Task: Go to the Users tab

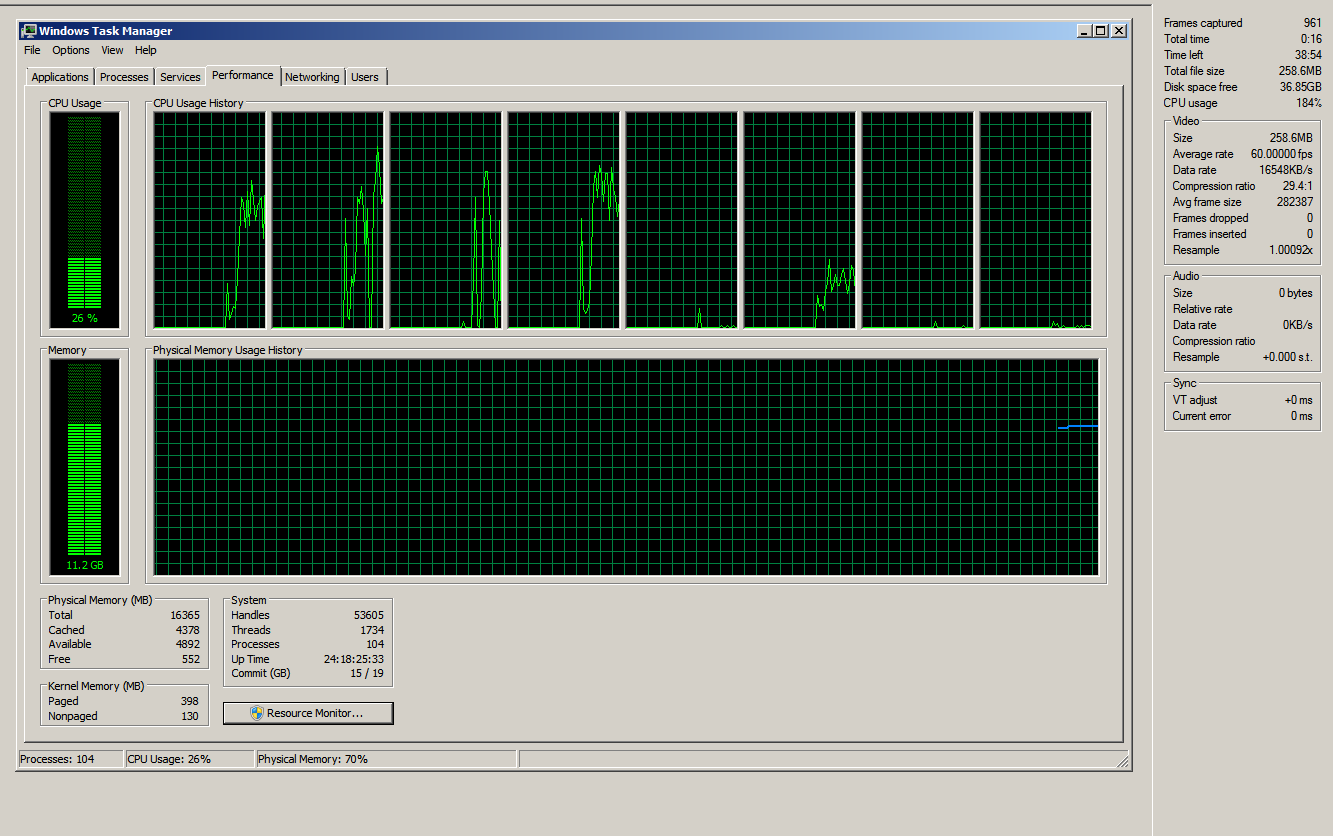Action: (x=365, y=77)
